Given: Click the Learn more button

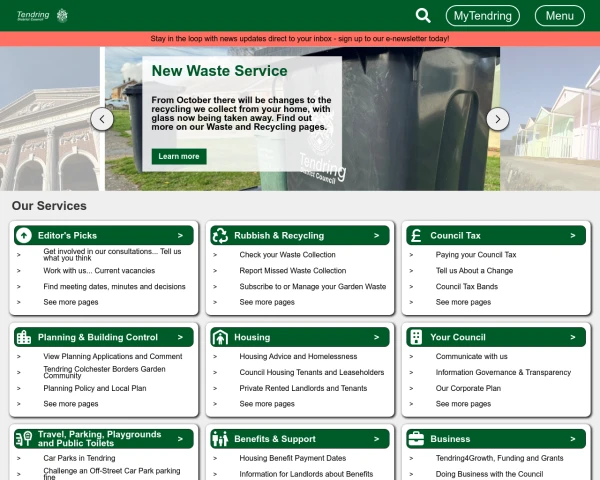Looking at the screenshot, I should [x=179, y=156].
